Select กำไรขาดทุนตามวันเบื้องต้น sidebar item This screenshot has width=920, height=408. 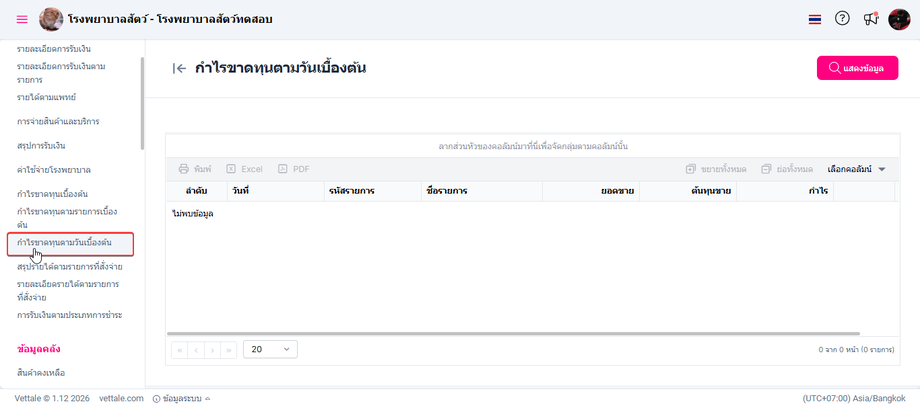tap(70, 244)
